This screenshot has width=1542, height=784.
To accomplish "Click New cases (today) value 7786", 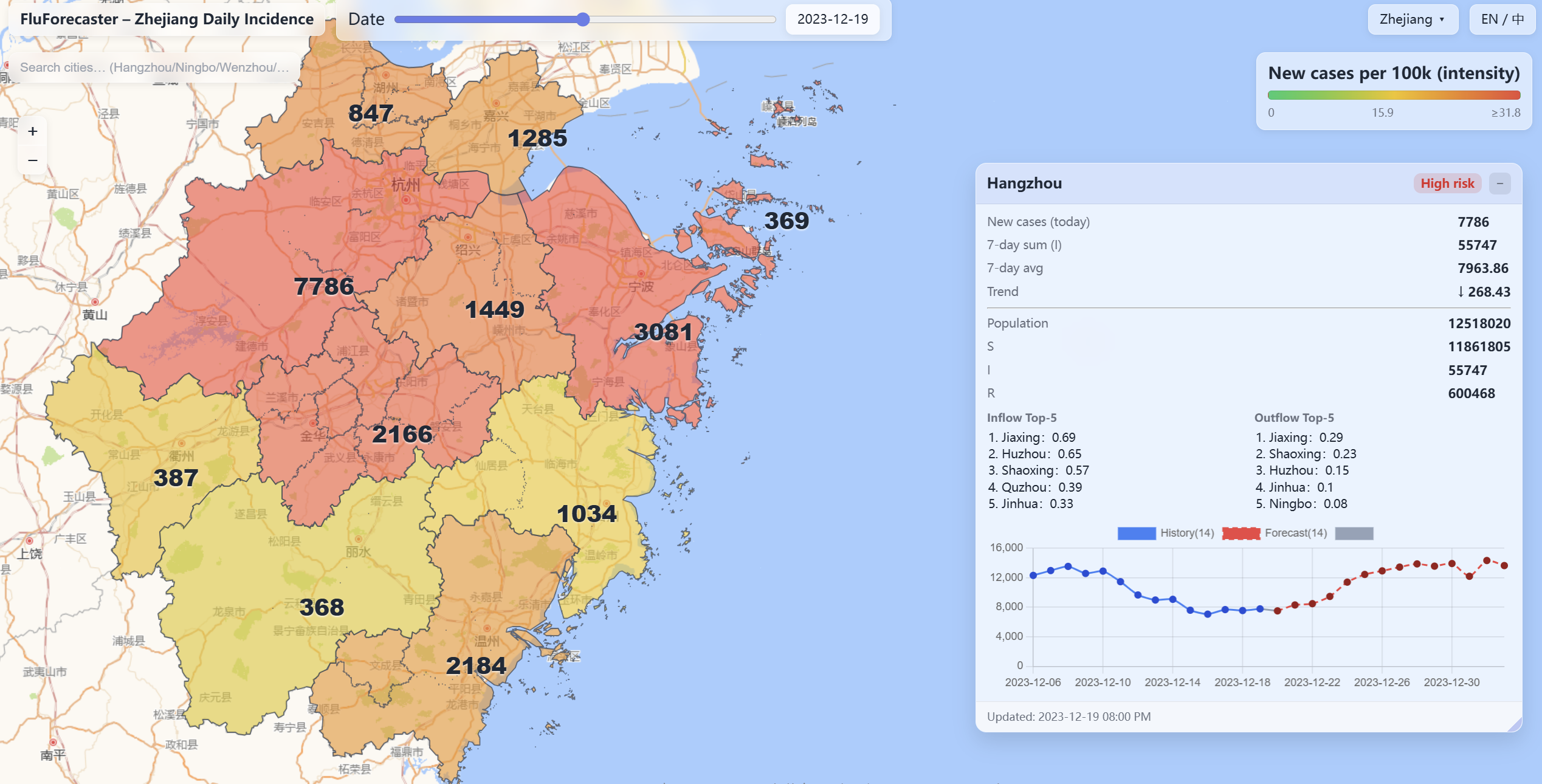I will point(1473,222).
